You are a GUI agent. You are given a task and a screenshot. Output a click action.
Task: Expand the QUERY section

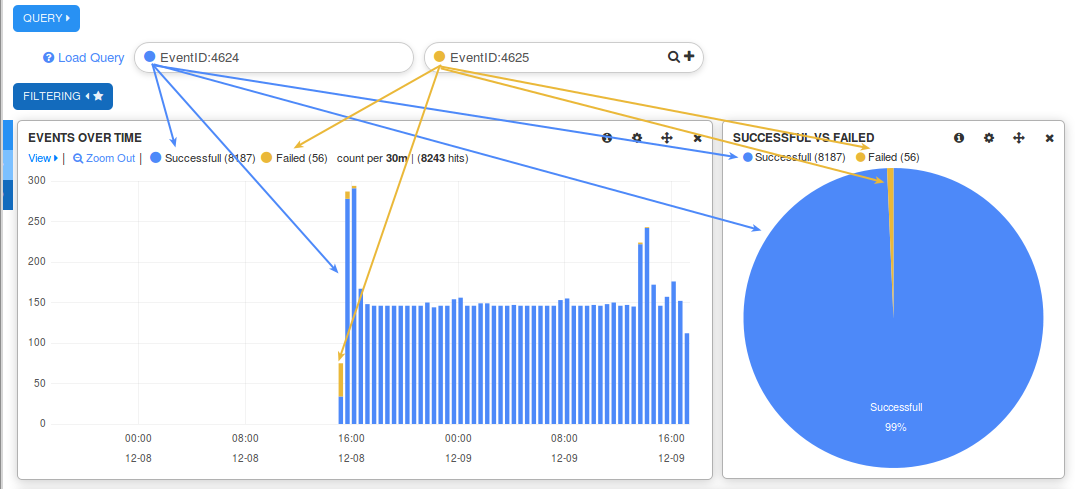coord(45,18)
